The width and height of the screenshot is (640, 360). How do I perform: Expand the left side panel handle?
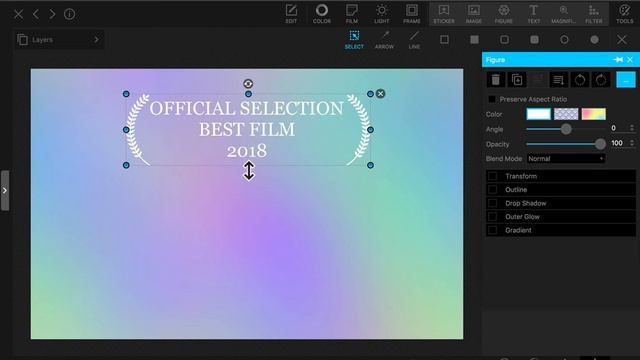coord(4,191)
